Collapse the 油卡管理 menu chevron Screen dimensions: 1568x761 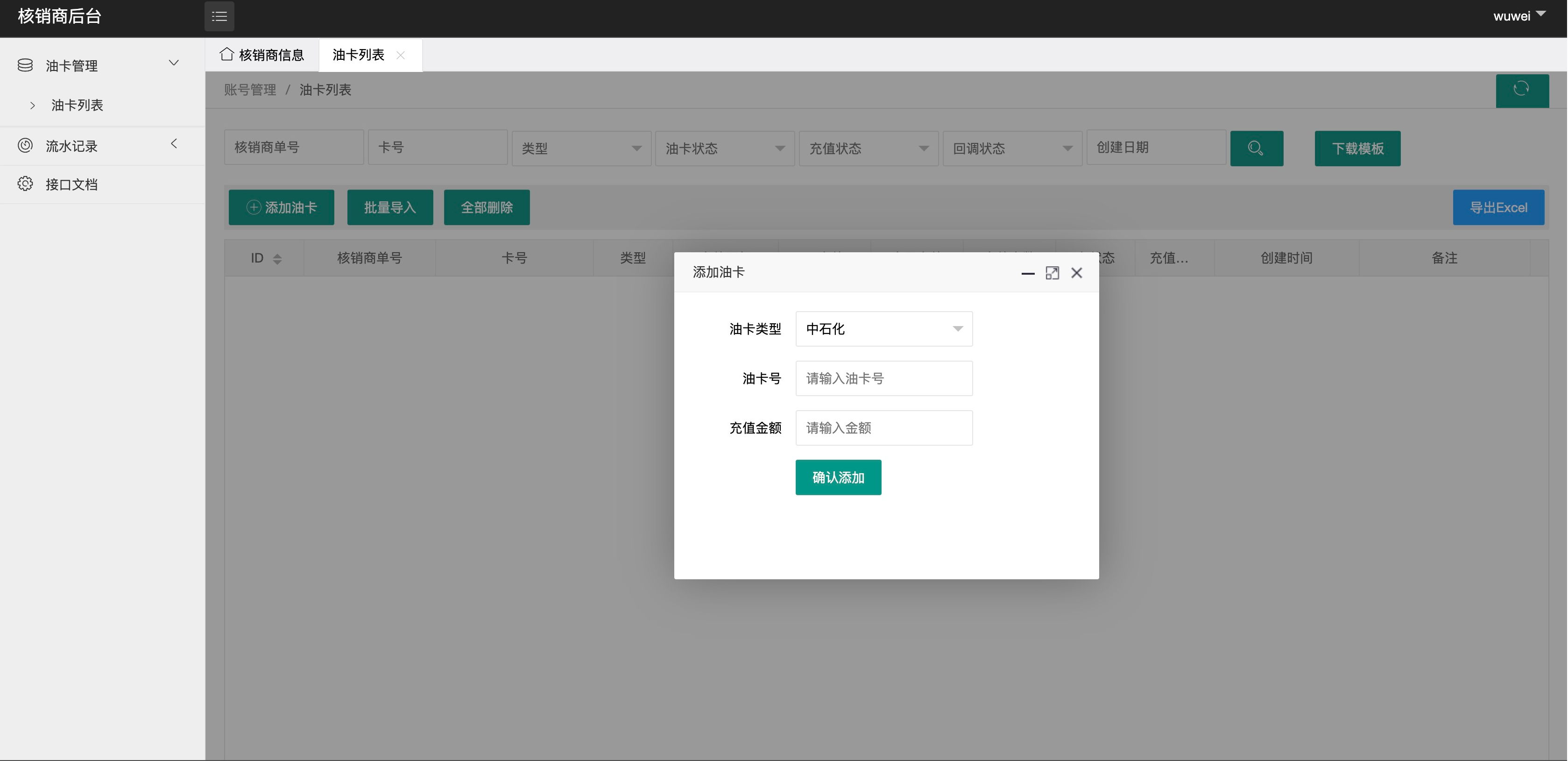pyautogui.click(x=174, y=63)
